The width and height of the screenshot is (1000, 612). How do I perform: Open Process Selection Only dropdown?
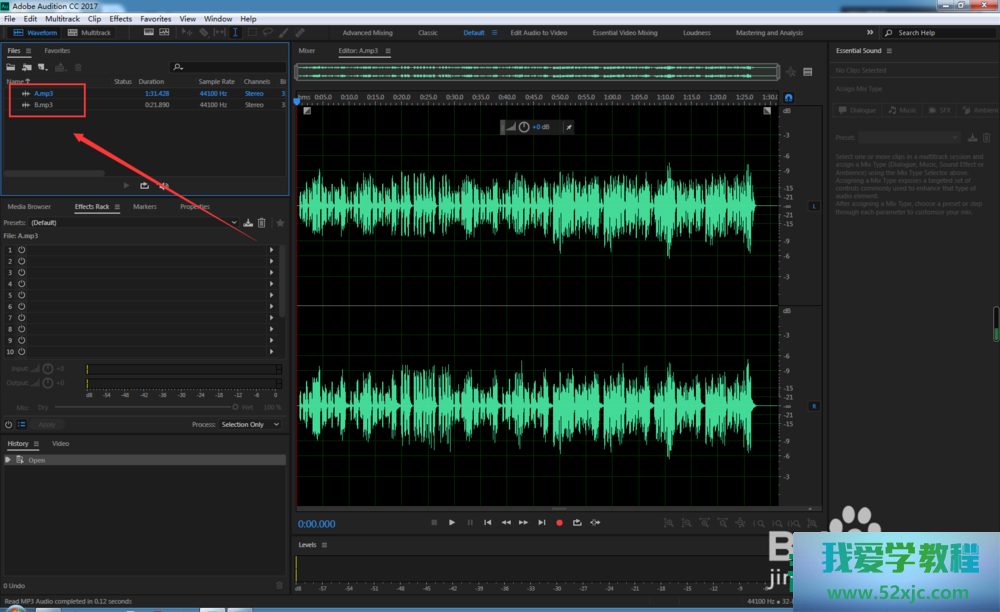248,424
